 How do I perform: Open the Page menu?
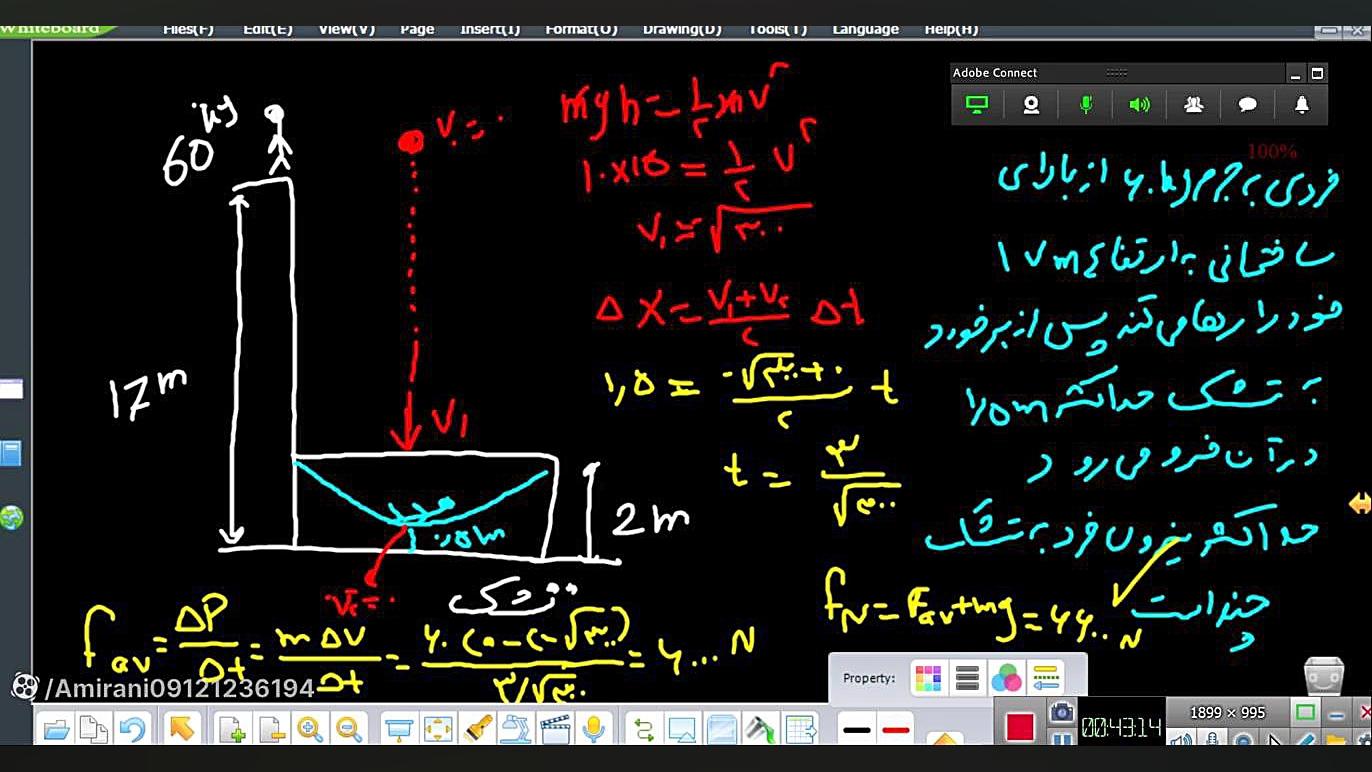point(417,29)
